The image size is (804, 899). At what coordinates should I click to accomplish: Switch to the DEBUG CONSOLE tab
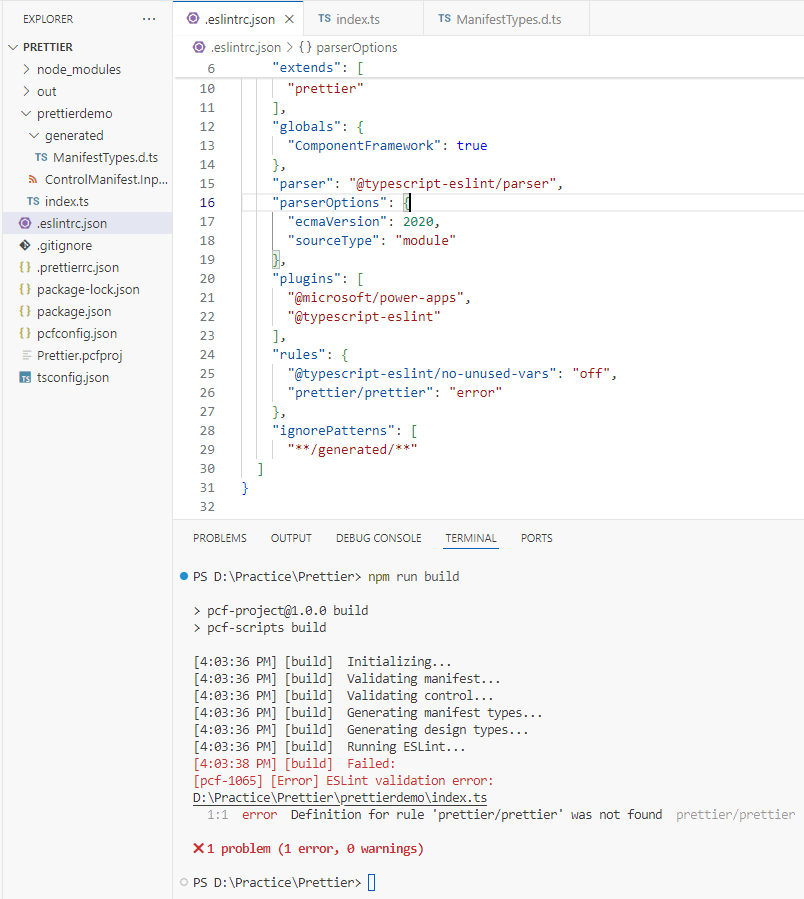[x=378, y=538]
